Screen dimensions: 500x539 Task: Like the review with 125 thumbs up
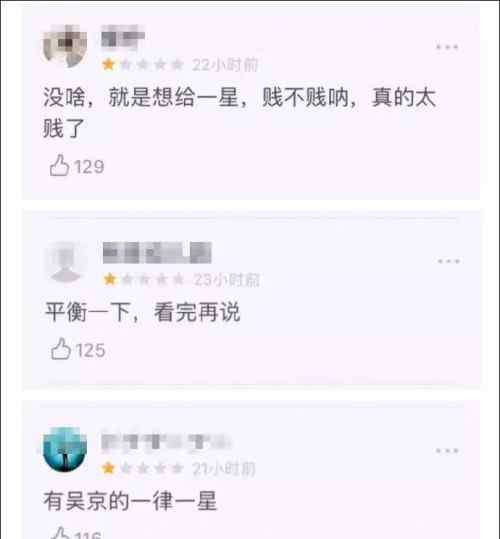point(61,349)
